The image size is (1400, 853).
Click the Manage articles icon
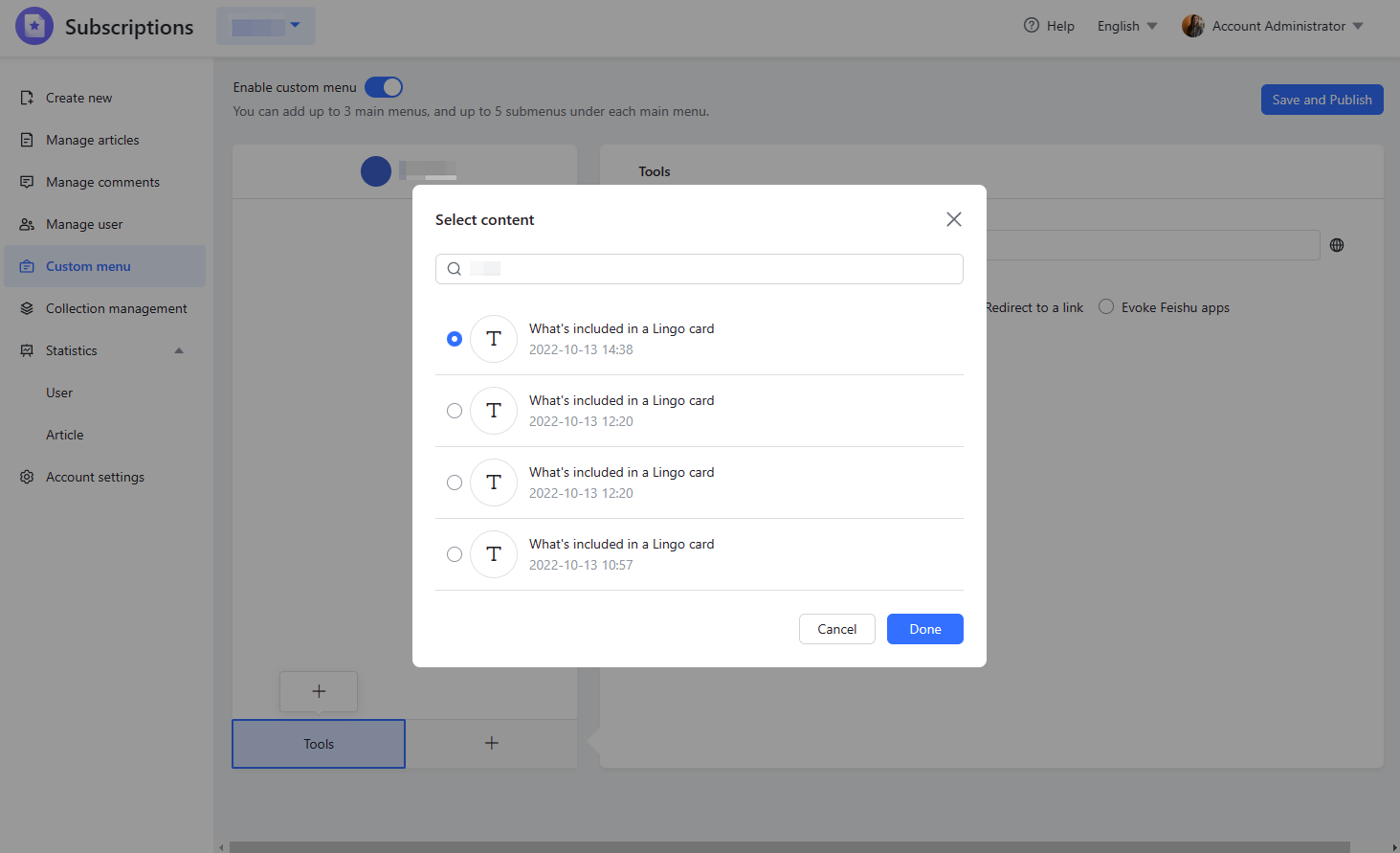27,139
